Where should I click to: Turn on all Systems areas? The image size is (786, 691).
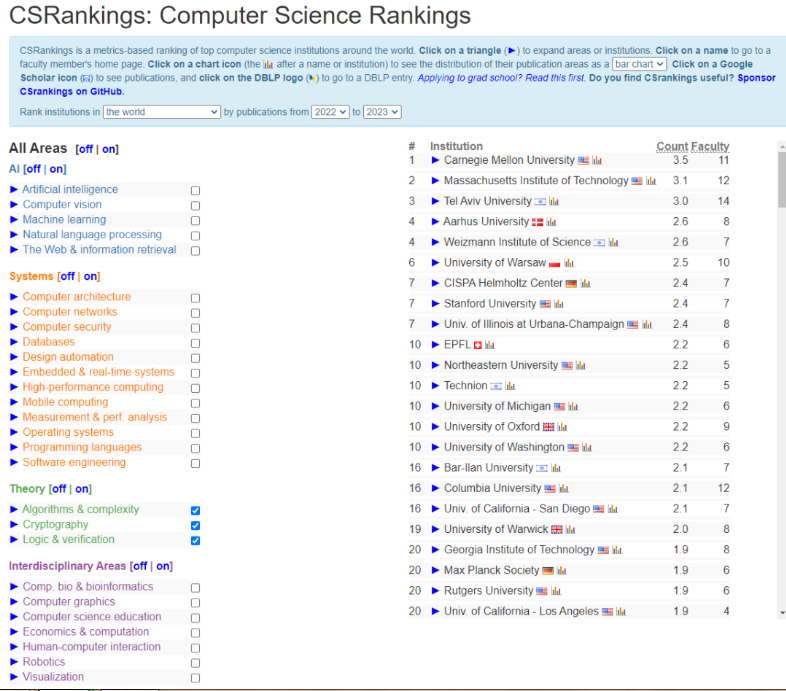pos(91,276)
